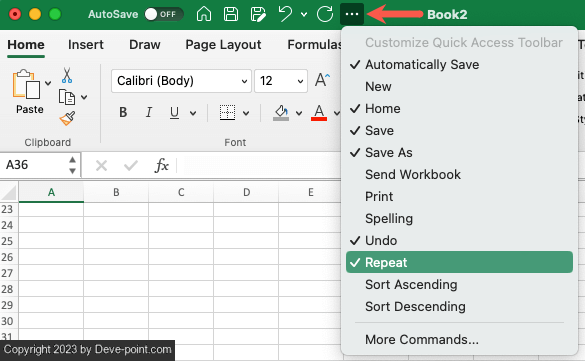Switch to the Home ribbon tab

coord(26,45)
